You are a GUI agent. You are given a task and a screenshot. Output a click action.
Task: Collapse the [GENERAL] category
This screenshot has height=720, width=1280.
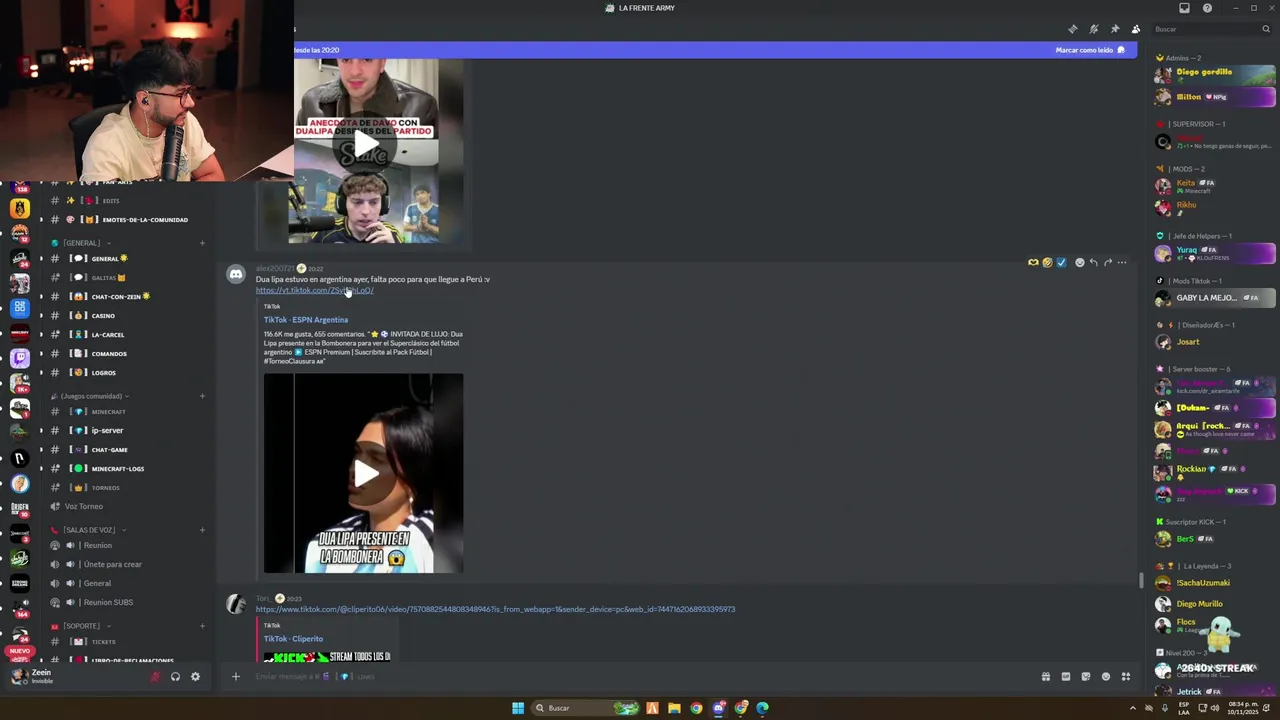tap(82, 243)
